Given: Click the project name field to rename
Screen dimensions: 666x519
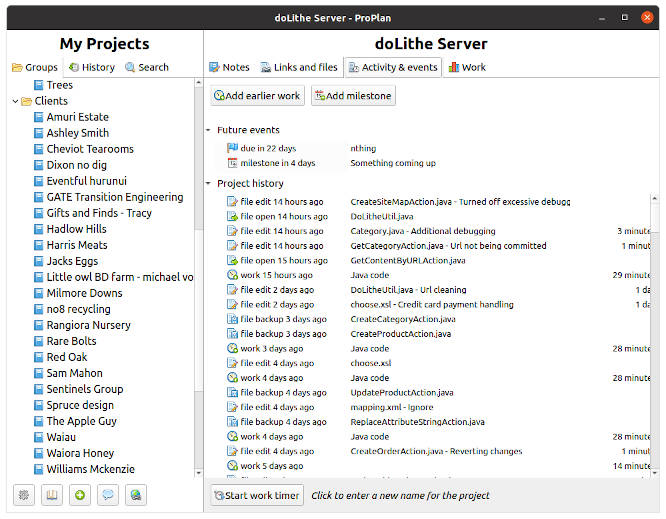Looking at the screenshot, I should coord(401,496).
